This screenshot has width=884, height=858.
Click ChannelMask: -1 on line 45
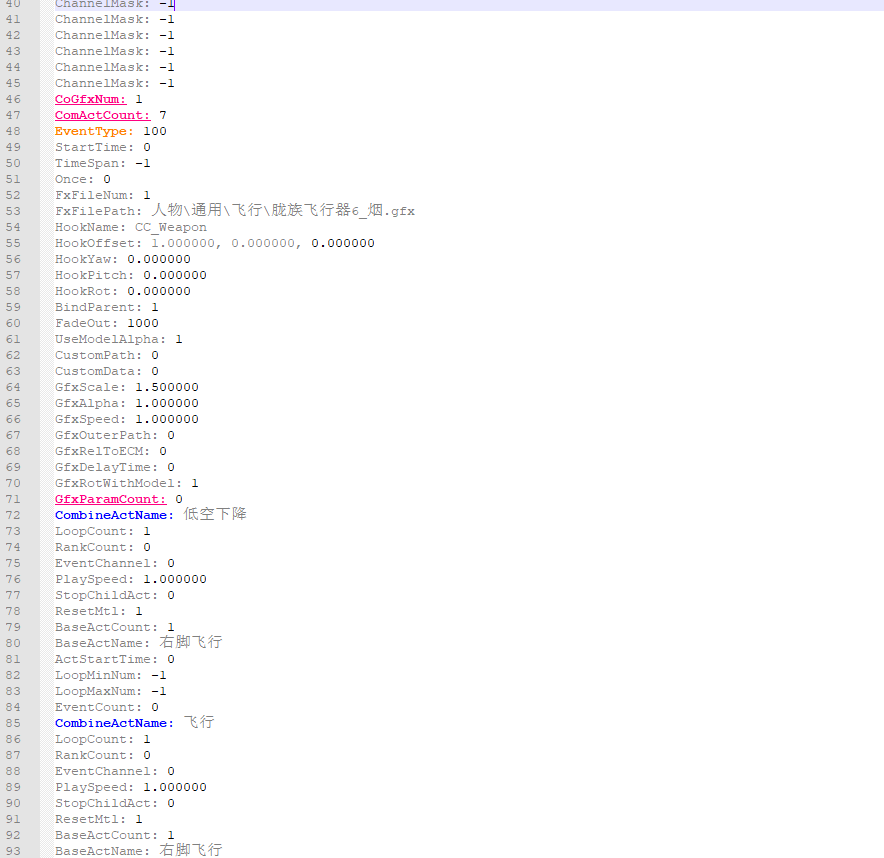pos(115,83)
